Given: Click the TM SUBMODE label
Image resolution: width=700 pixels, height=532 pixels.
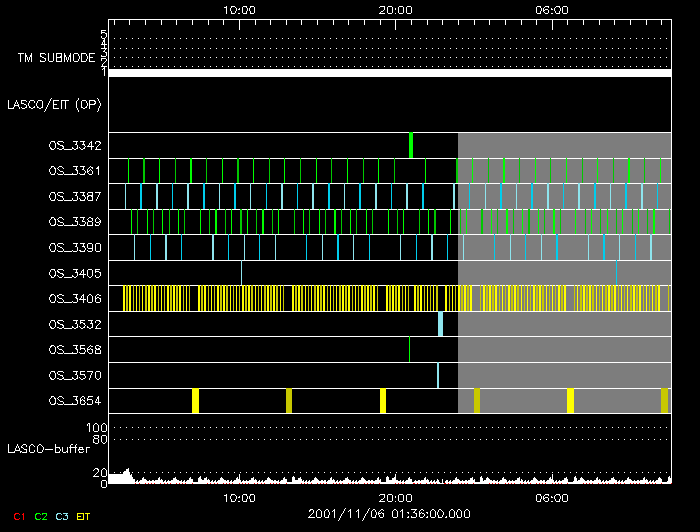Looking at the screenshot, I should click(55, 58).
